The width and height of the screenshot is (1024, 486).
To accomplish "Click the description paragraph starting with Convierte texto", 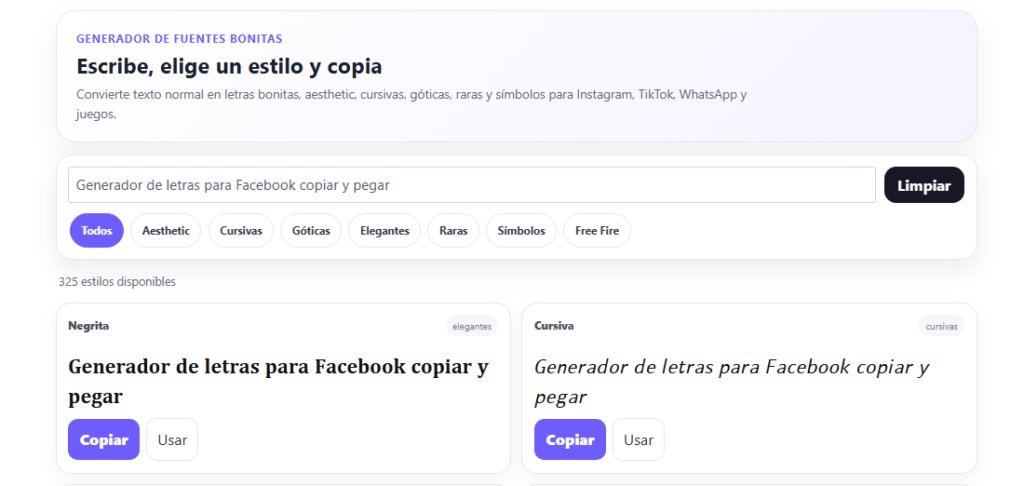I will [411, 104].
